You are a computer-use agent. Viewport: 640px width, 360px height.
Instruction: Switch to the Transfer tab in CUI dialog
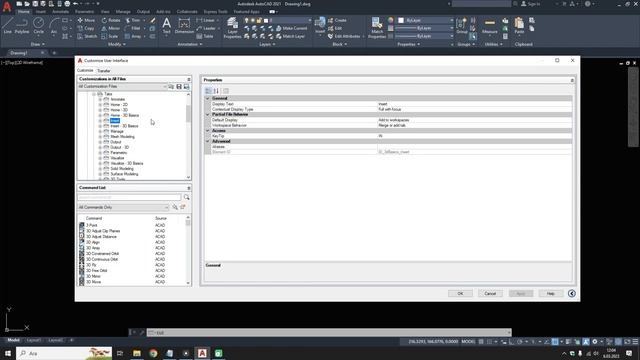pyautogui.click(x=104, y=71)
